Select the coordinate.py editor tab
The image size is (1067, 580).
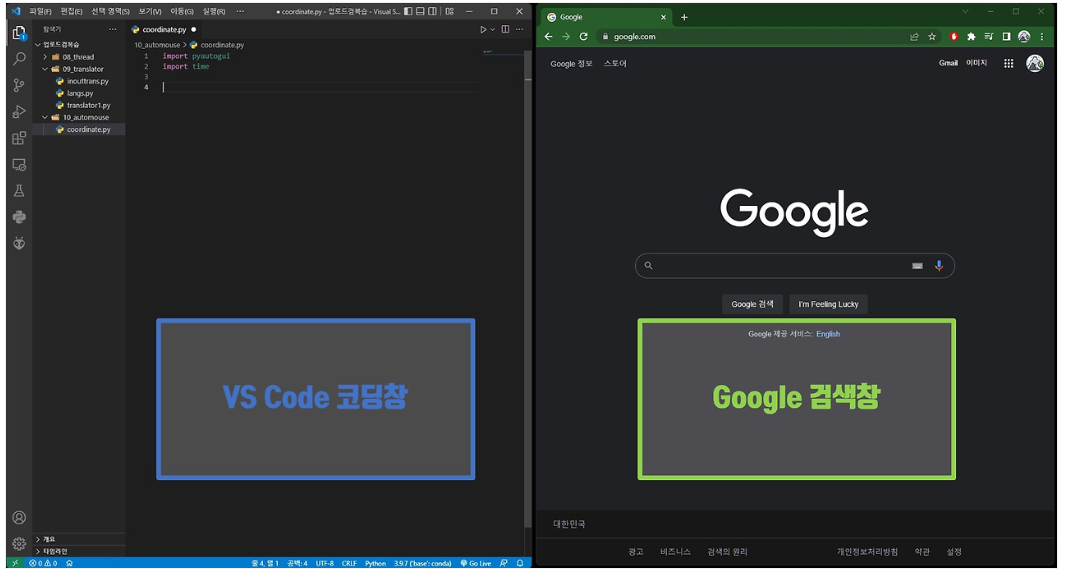164,30
